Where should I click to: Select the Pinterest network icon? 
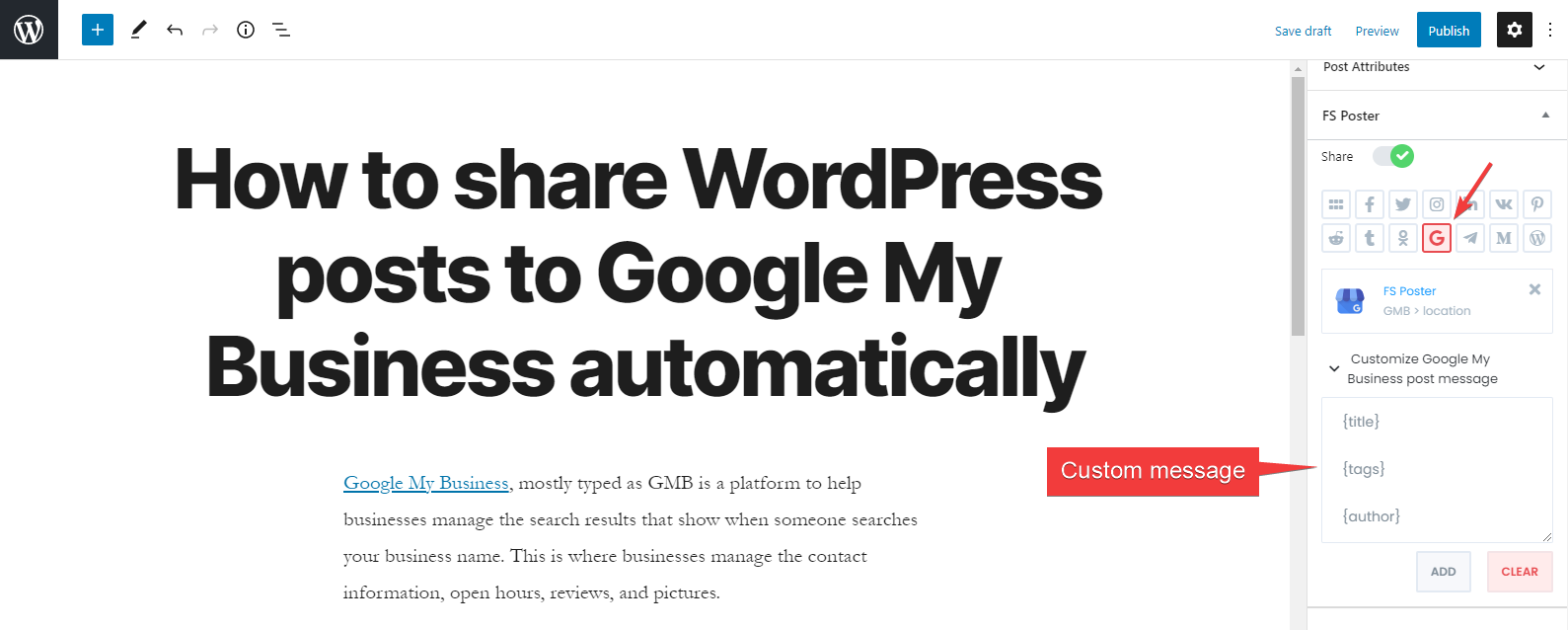pos(1537,204)
